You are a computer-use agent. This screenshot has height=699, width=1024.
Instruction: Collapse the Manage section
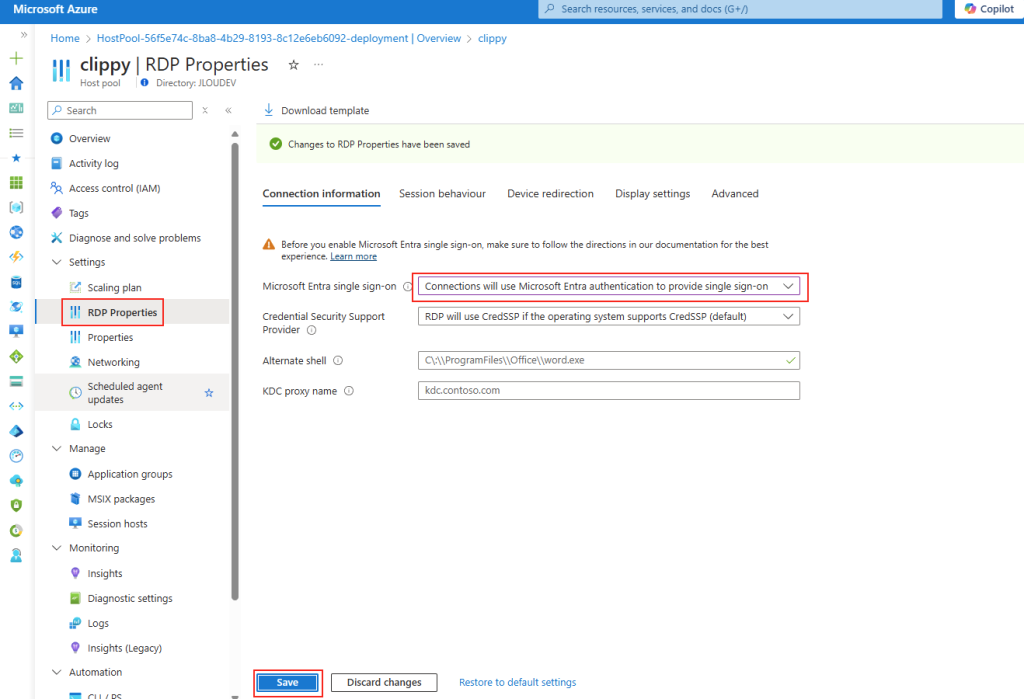tap(57, 449)
